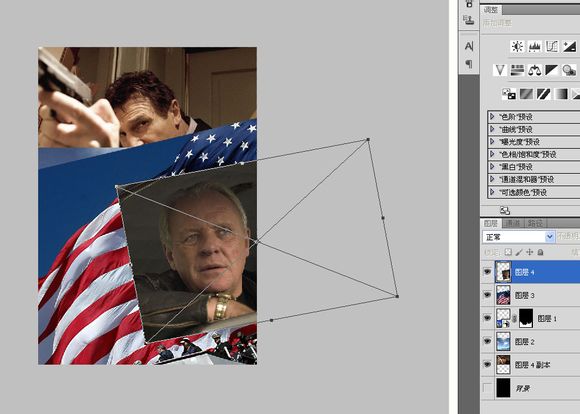
Task: Add a Hue/Saturation adjustment layer
Action: pyautogui.click(x=517, y=70)
